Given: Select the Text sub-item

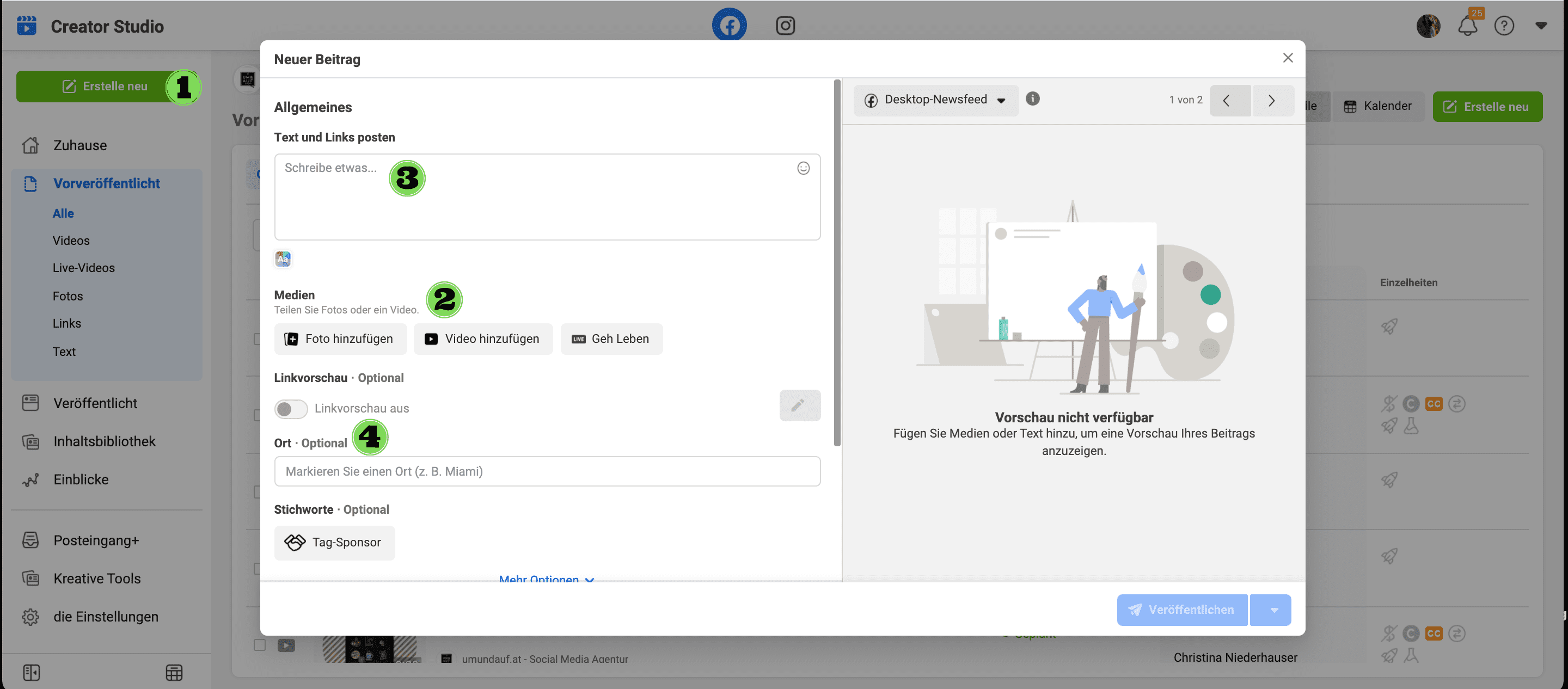Looking at the screenshot, I should [64, 352].
